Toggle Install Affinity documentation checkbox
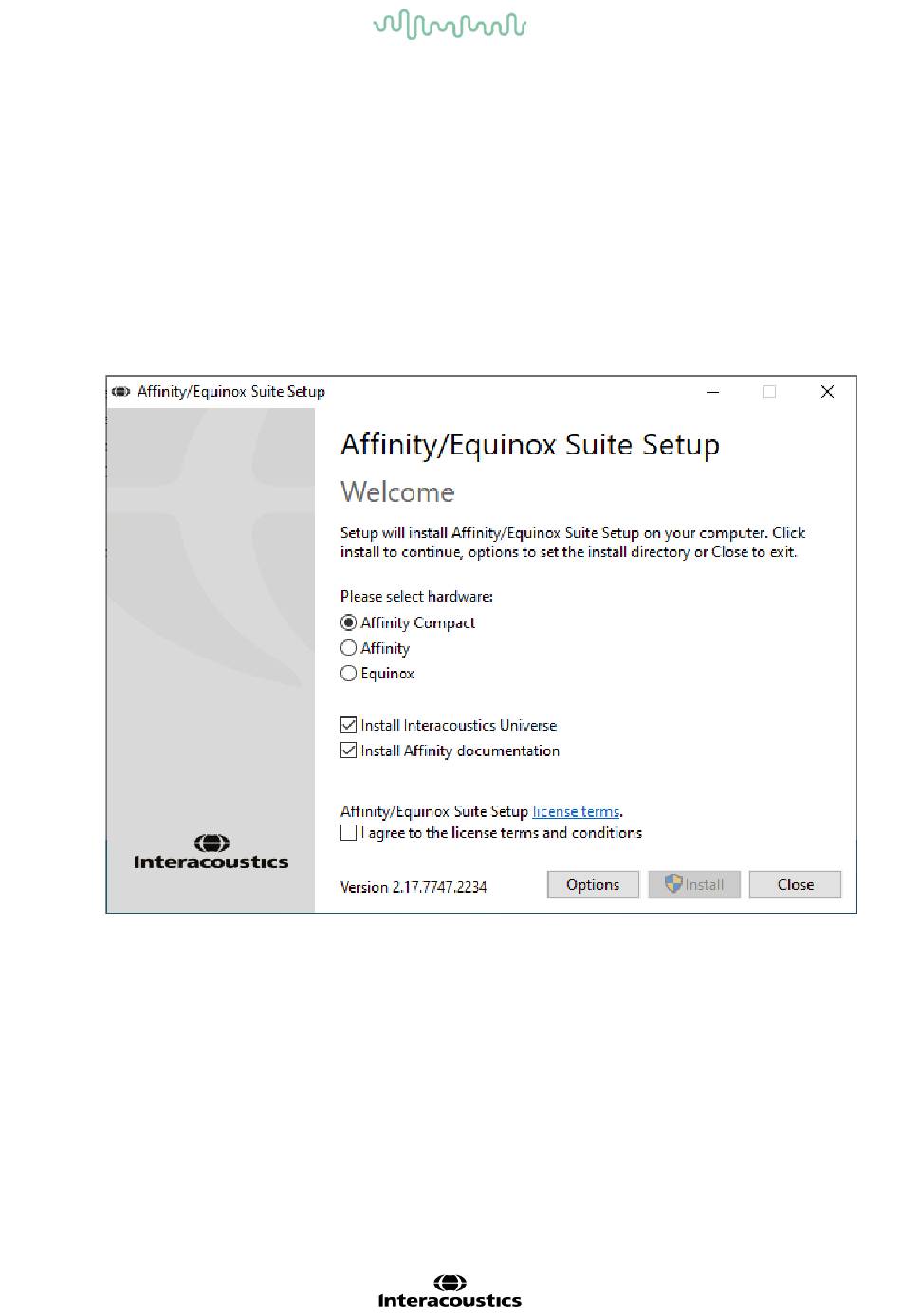The width and height of the screenshot is (901, 1316). pyautogui.click(x=348, y=751)
